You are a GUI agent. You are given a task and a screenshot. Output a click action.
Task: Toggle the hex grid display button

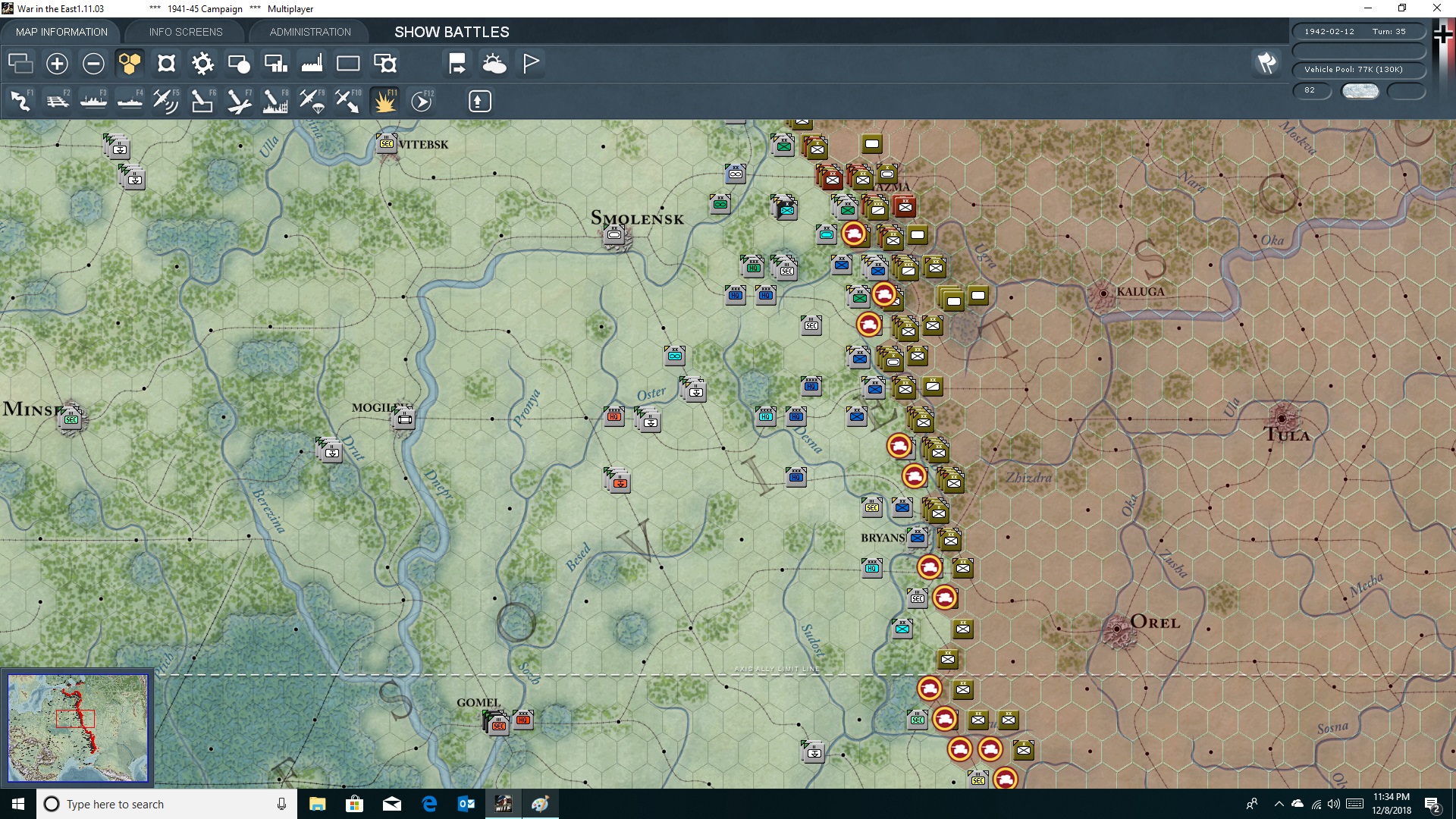(130, 64)
